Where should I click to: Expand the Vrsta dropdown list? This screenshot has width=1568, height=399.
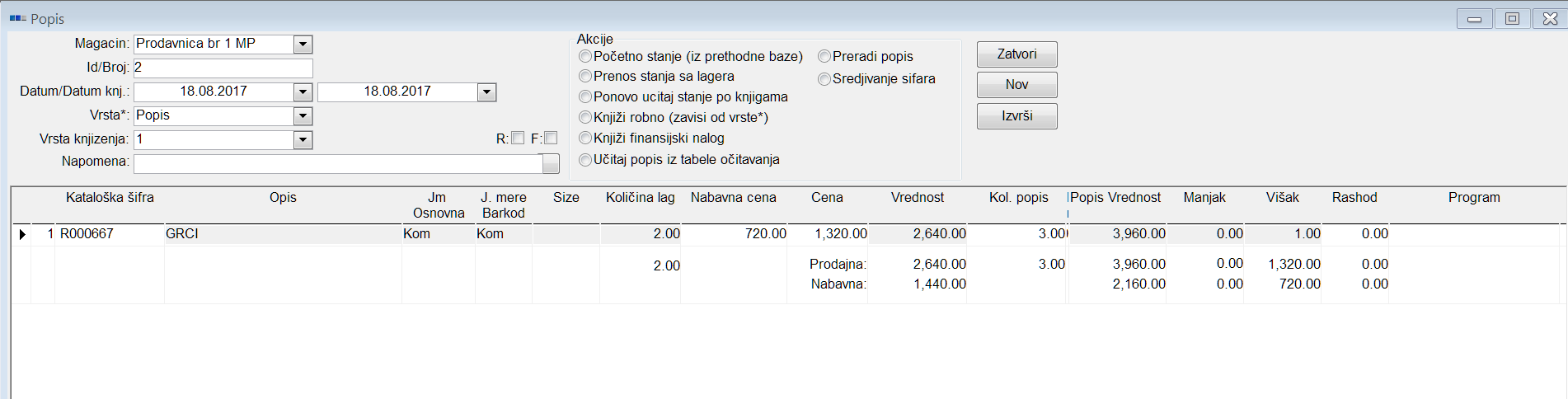coord(303,116)
